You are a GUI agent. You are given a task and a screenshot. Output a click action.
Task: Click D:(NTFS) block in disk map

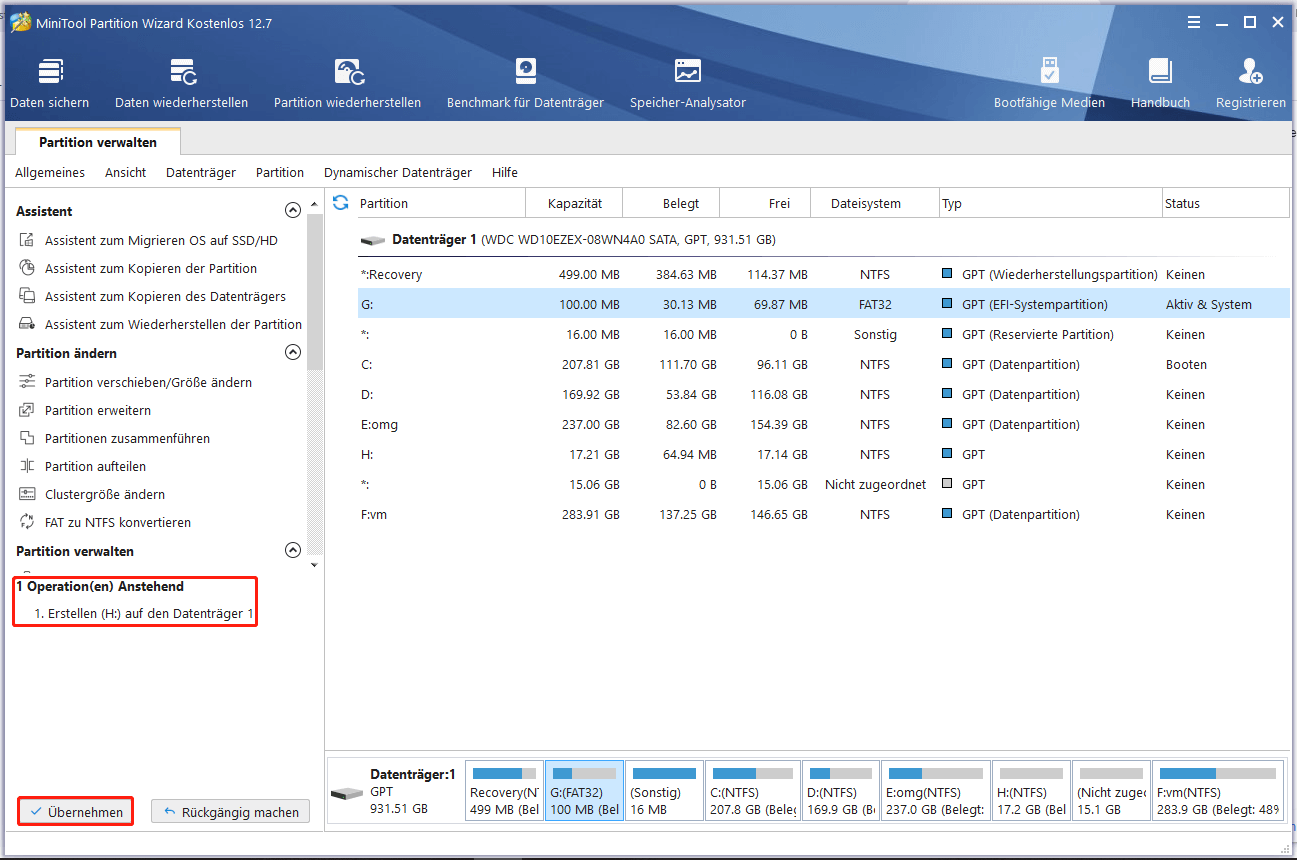click(842, 791)
